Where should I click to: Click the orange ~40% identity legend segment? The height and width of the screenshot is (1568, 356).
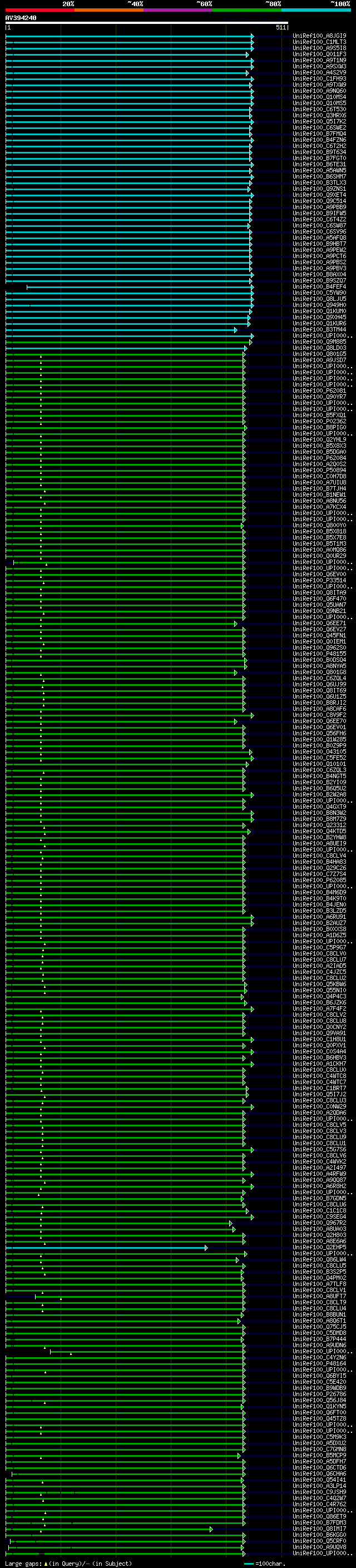(109, 11)
